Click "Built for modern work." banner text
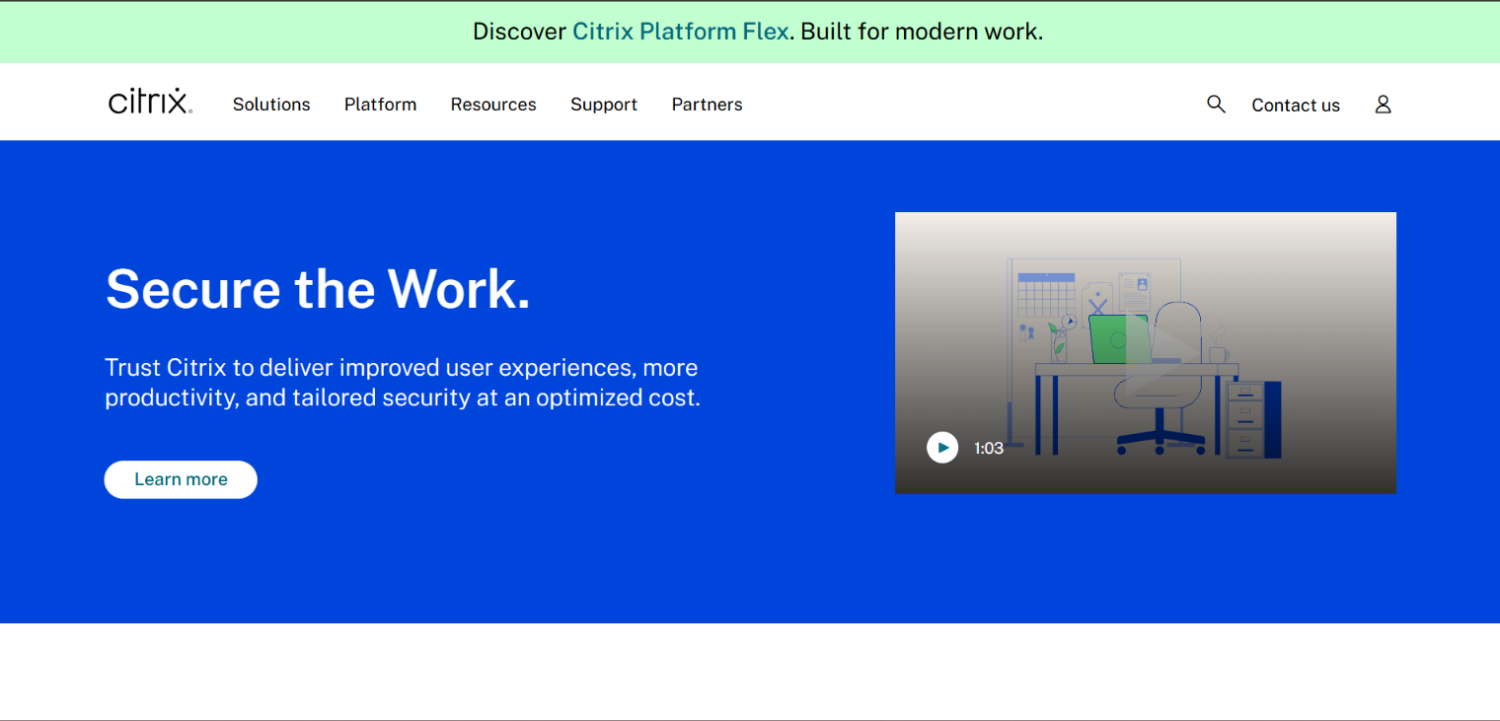The width and height of the screenshot is (1500, 721). pyautogui.click(x=922, y=31)
